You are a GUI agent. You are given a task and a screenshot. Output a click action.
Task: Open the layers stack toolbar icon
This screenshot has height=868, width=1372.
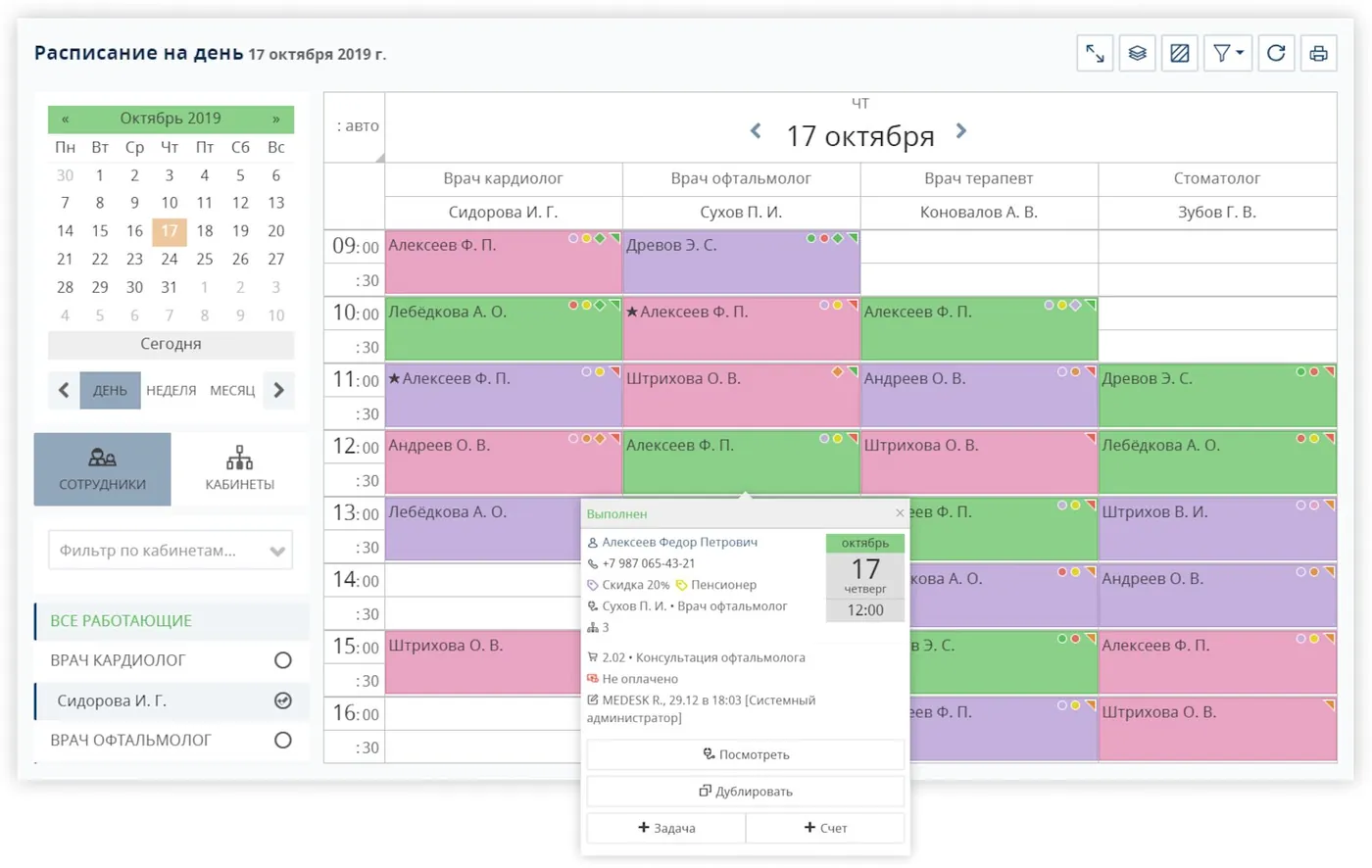pos(1137,54)
